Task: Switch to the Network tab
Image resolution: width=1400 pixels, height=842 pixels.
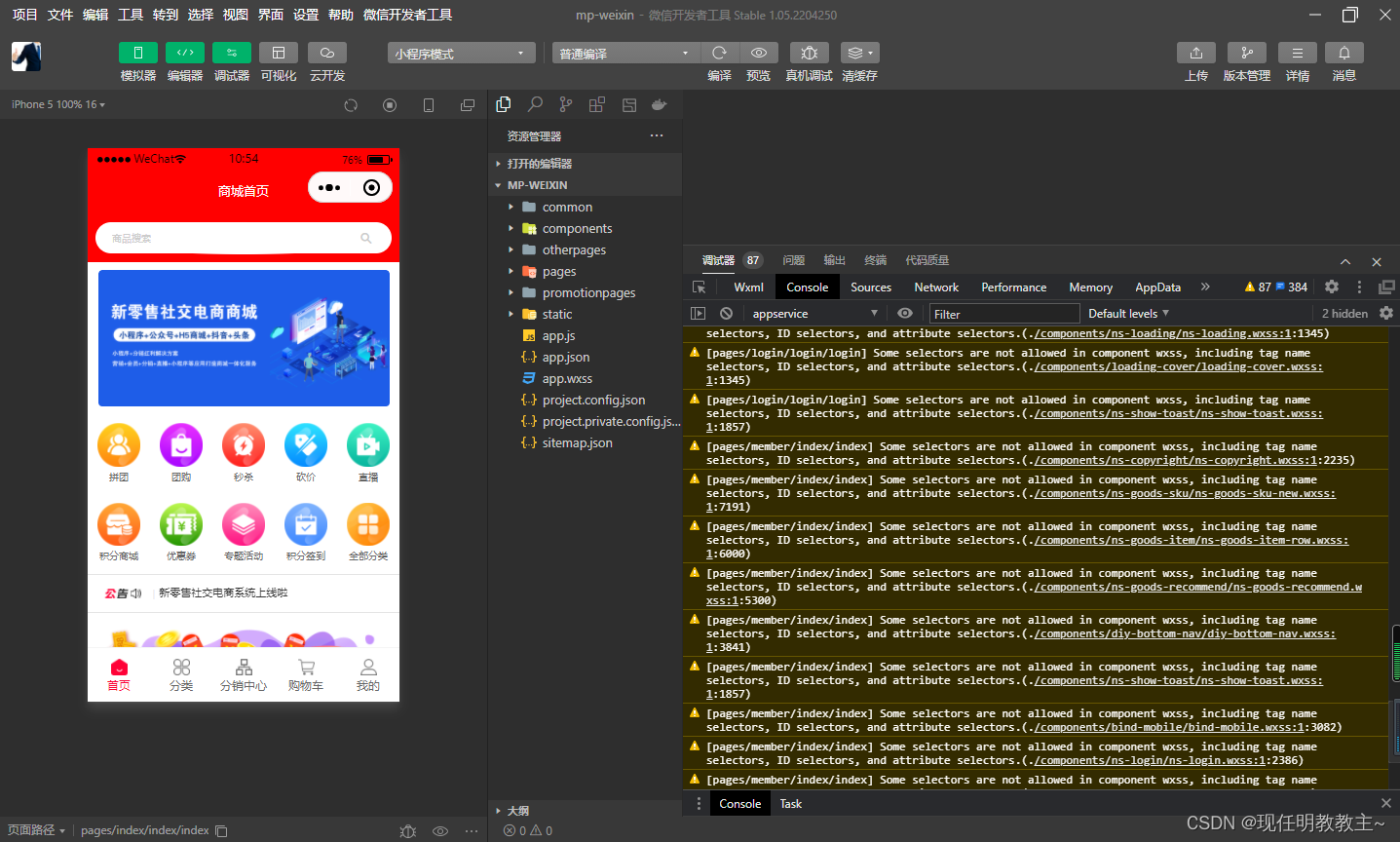Action: (936, 287)
